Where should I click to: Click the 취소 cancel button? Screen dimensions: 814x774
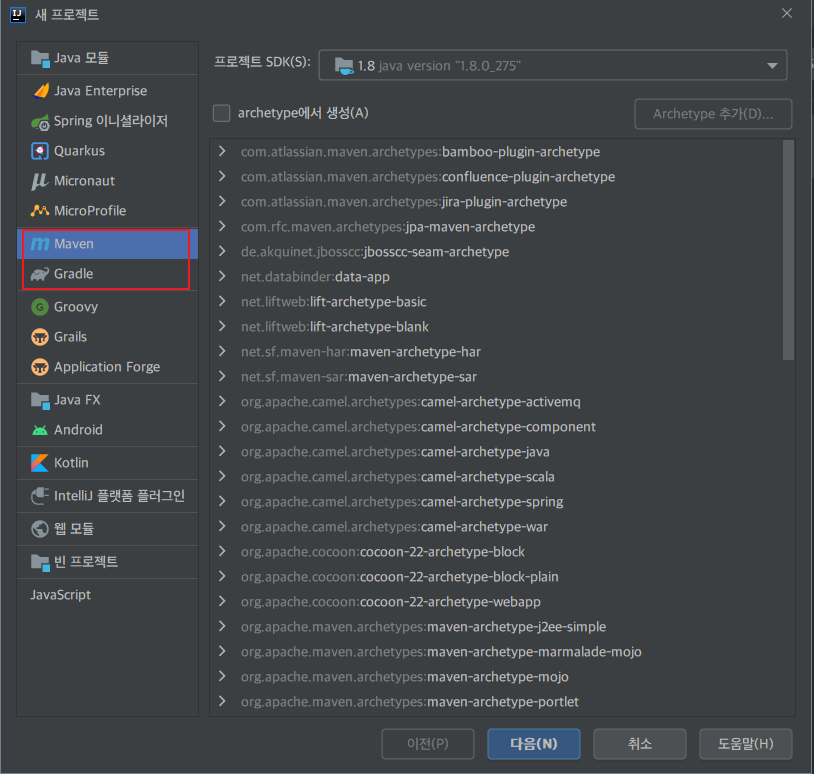click(x=640, y=744)
